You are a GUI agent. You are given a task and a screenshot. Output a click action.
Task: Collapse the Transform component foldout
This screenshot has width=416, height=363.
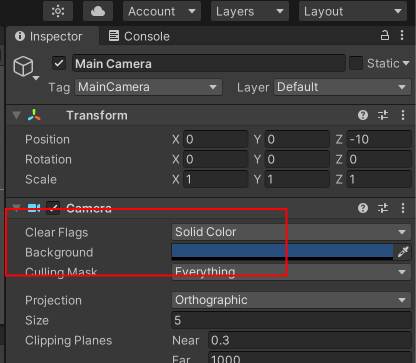click(x=16, y=115)
